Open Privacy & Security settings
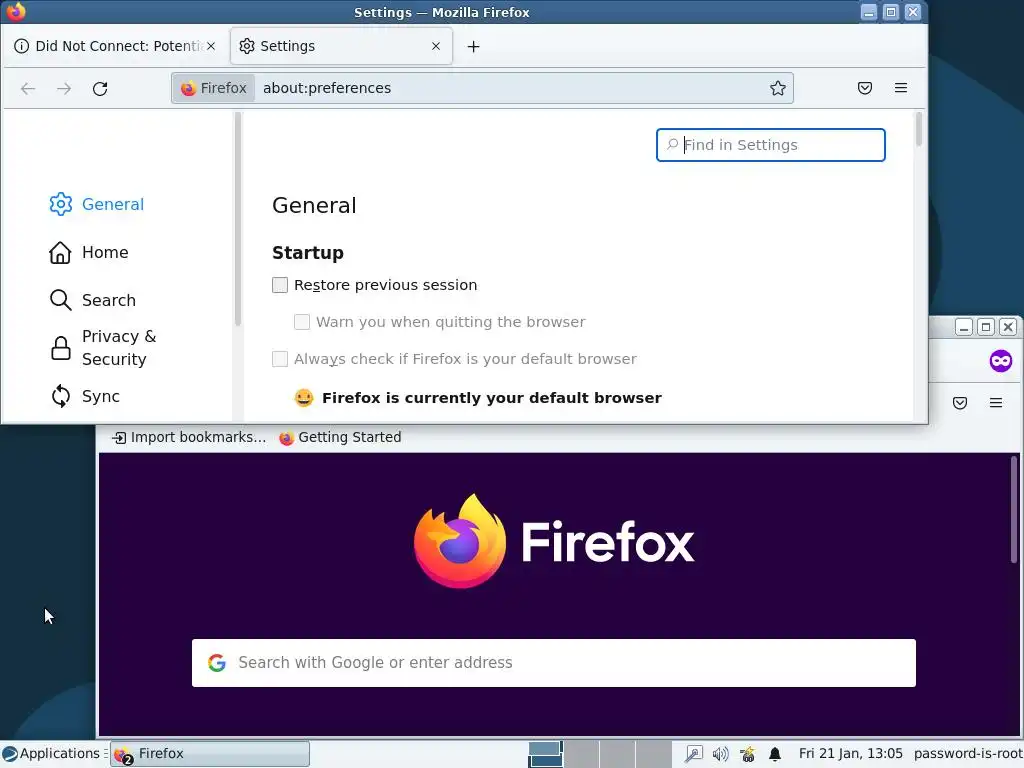Screen dimensions: 1024x768 coord(103,347)
